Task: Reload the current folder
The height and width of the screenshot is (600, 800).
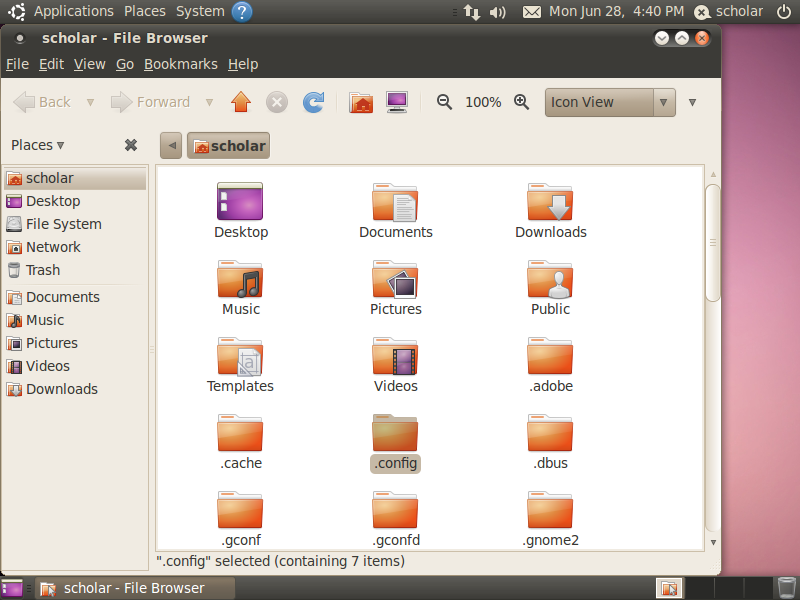Action: point(313,102)
